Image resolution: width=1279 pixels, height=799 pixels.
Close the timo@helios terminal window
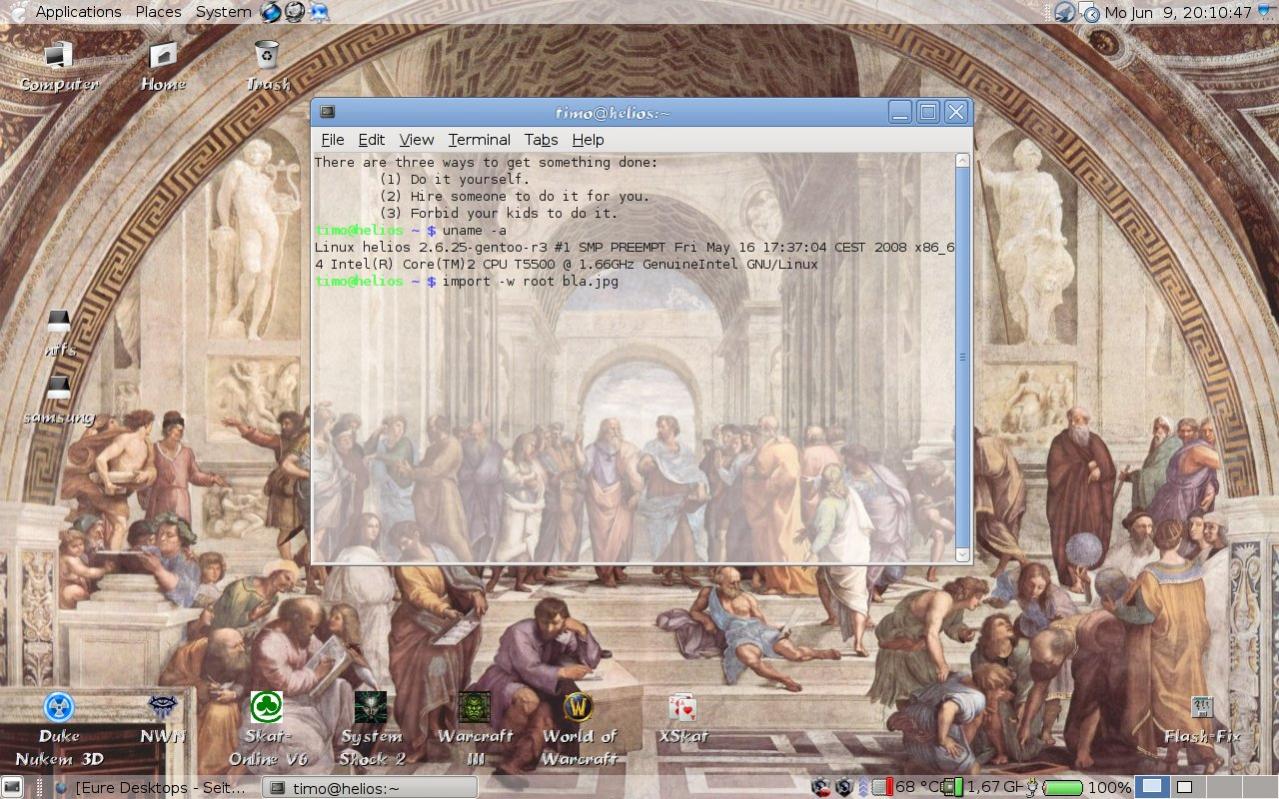tap(956, 112)
